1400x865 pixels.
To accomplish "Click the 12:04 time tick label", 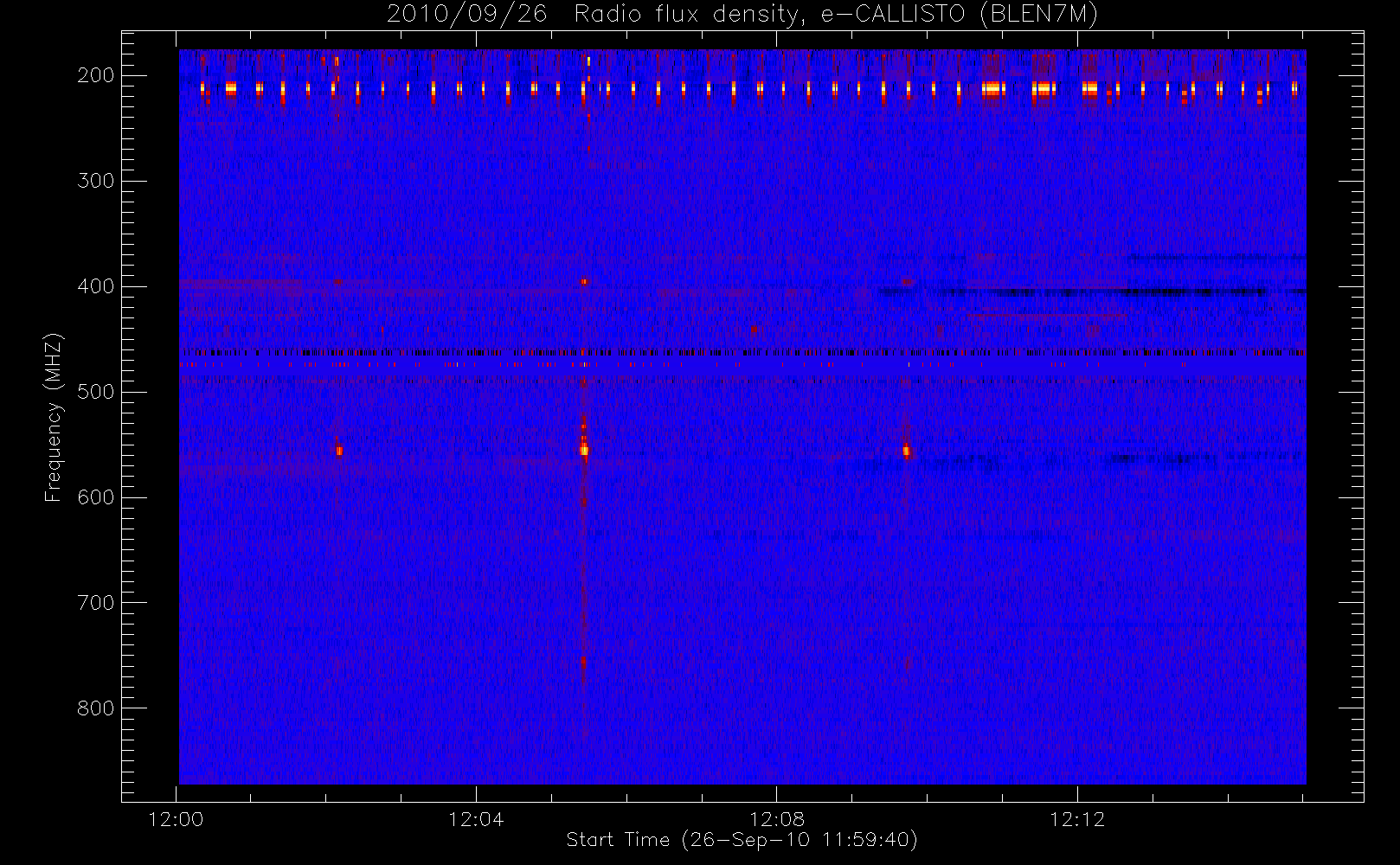I will coord(476,819).
